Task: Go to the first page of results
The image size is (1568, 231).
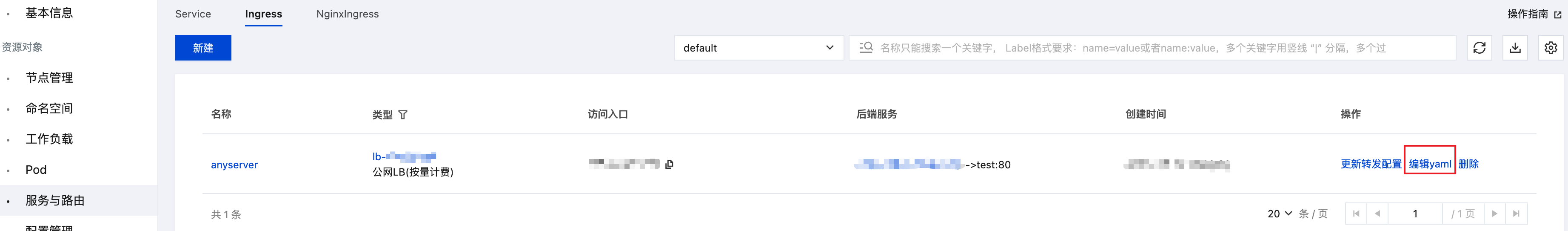Action: click(1356, 214)
